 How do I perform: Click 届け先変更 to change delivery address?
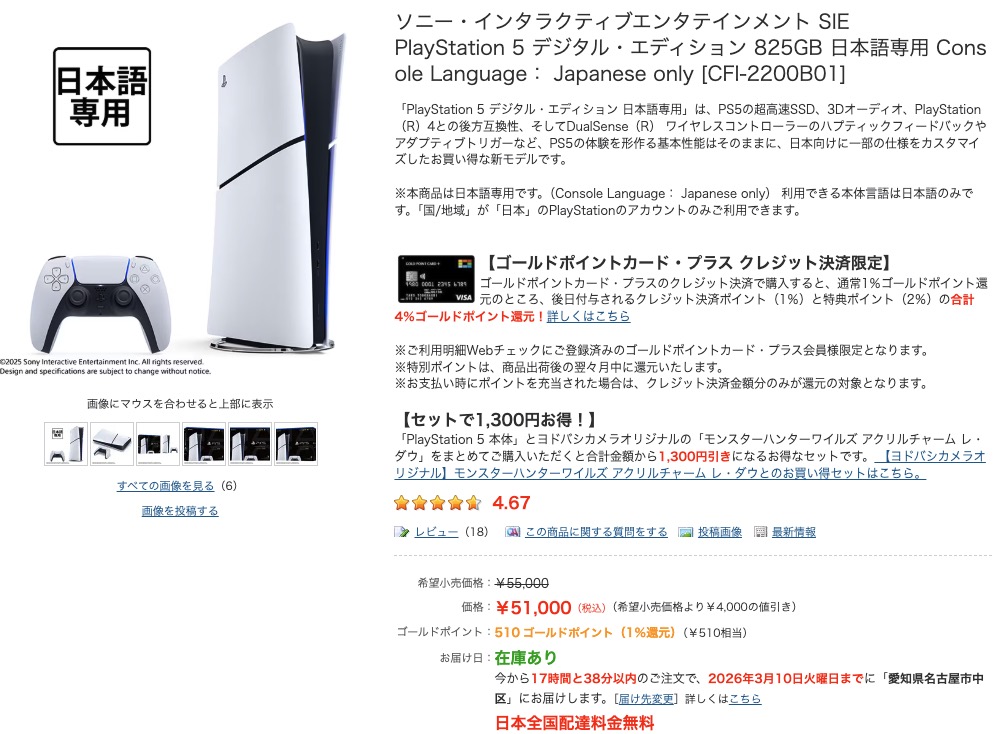[646, 699]
